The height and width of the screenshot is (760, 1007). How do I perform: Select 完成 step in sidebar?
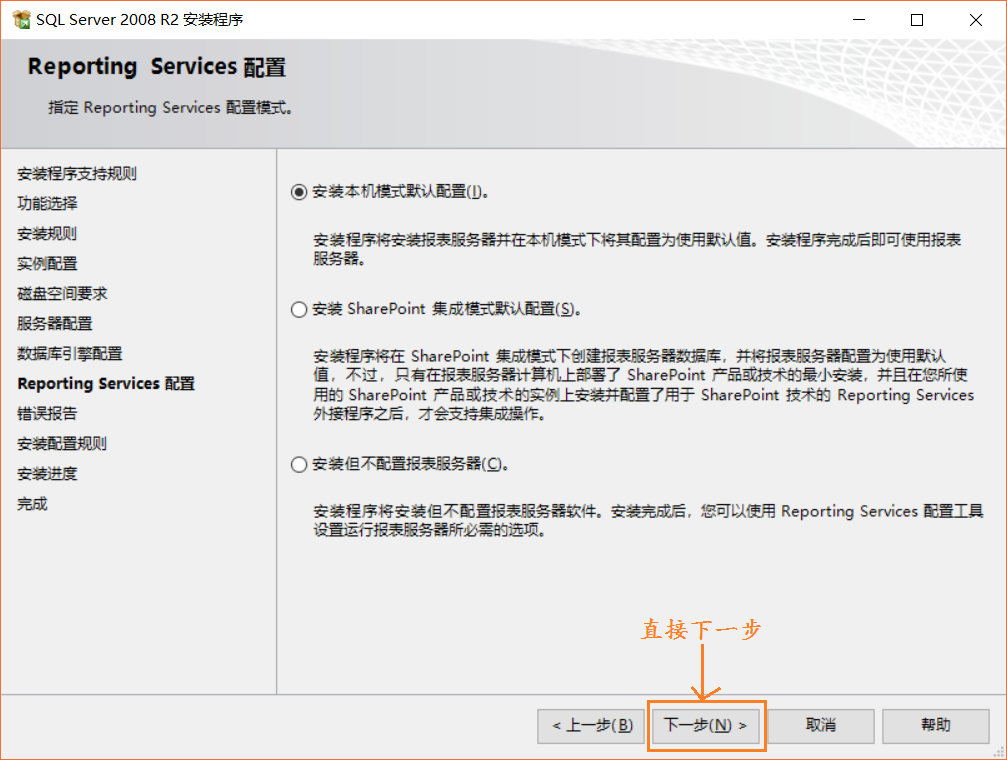(33, 504)
